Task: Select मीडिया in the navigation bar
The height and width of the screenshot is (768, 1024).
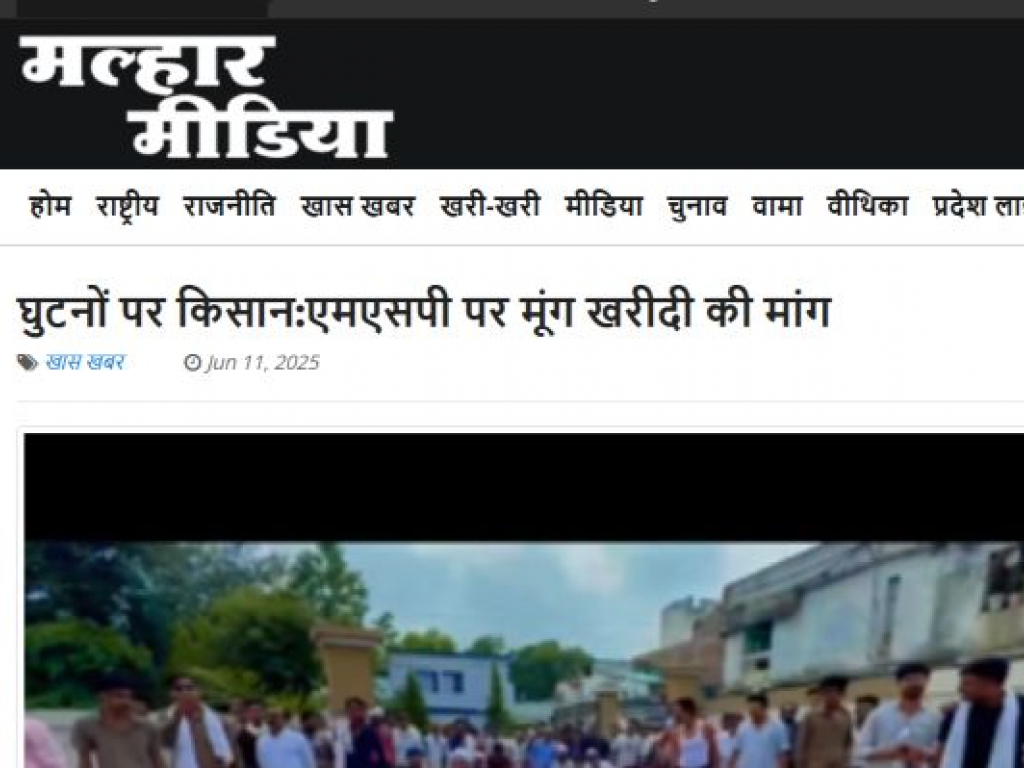Action: tap(604, 206)
